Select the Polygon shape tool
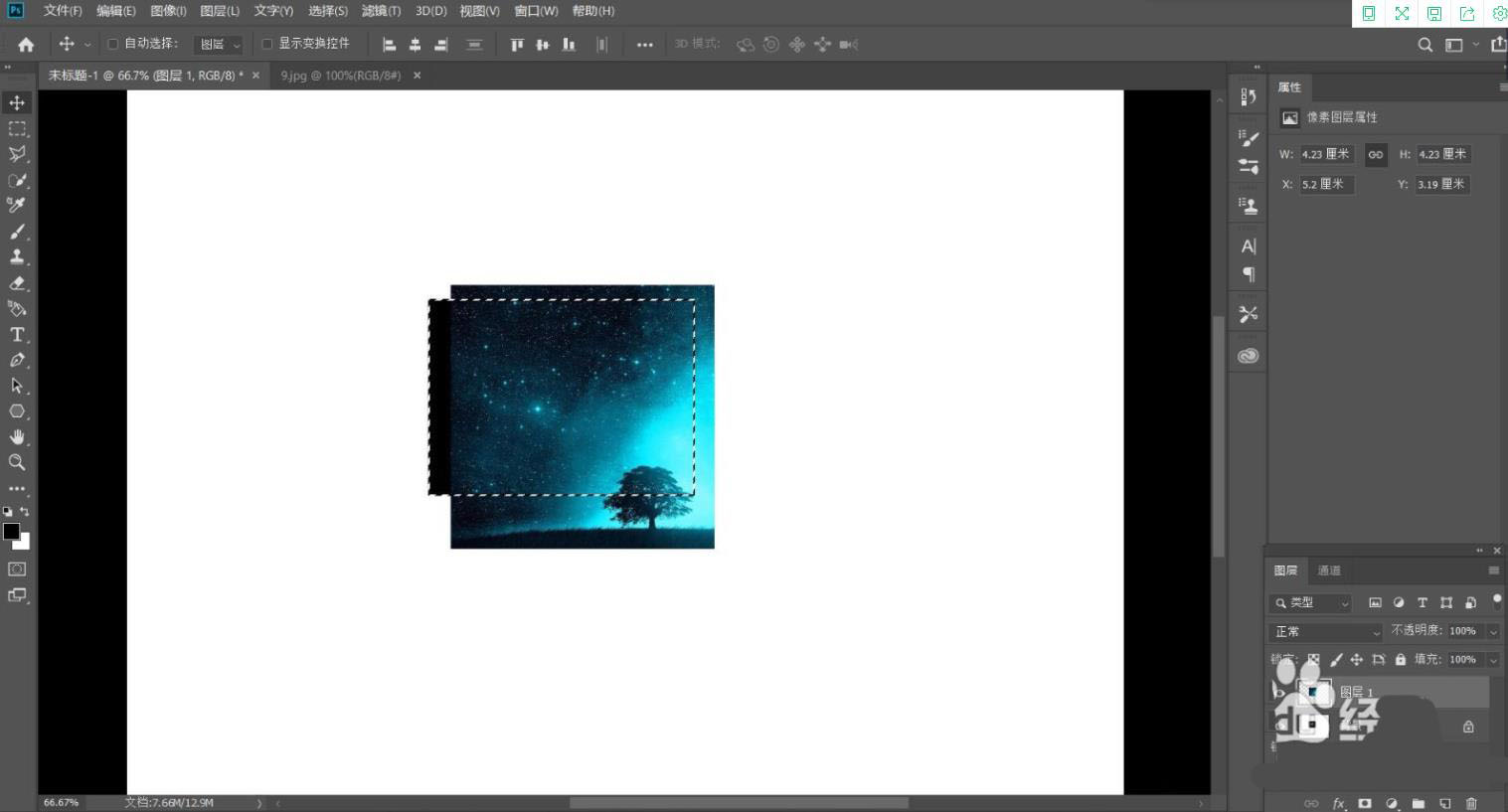Screen dimensions: 1508x812 (x=17, y=411)
